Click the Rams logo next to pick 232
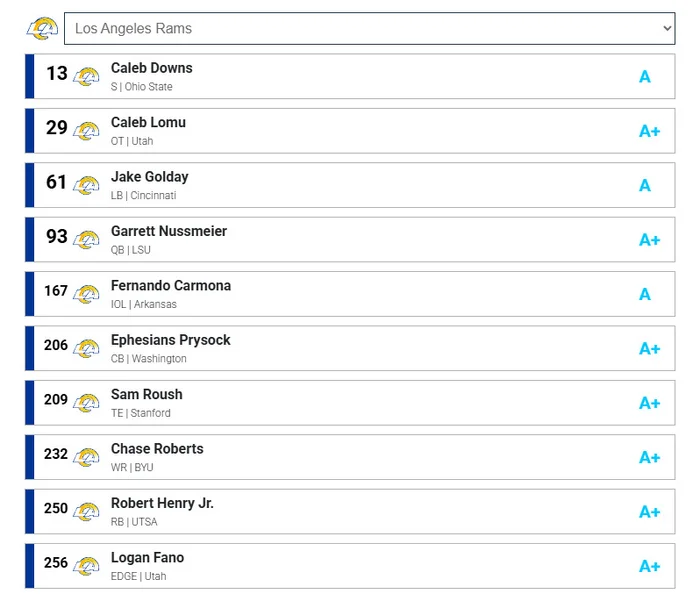 pyautogui.click(x=87, y=457)
